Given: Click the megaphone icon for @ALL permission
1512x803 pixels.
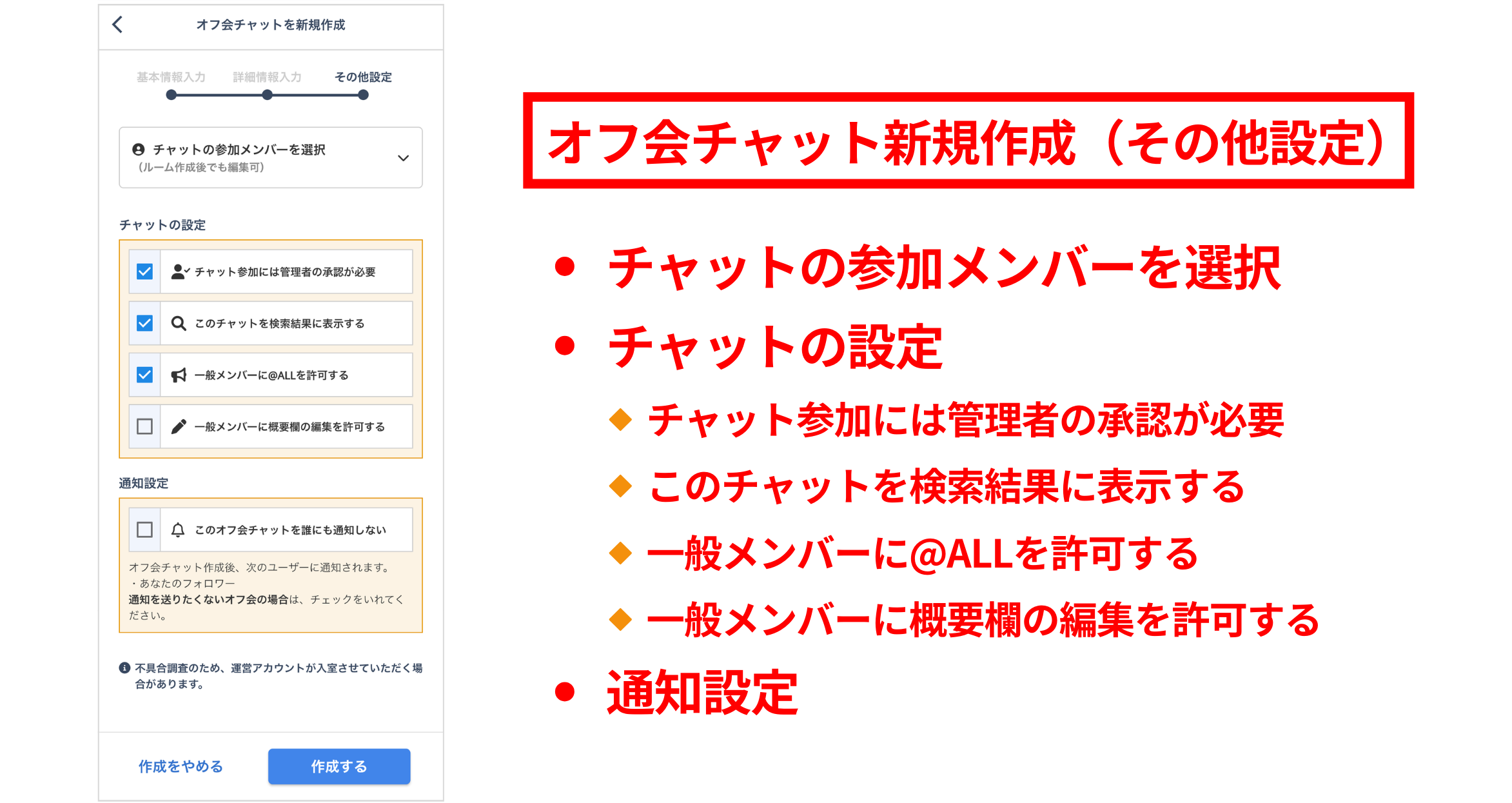Looking at the screenshot, I should pyautogui.click(x=179, y=375).
